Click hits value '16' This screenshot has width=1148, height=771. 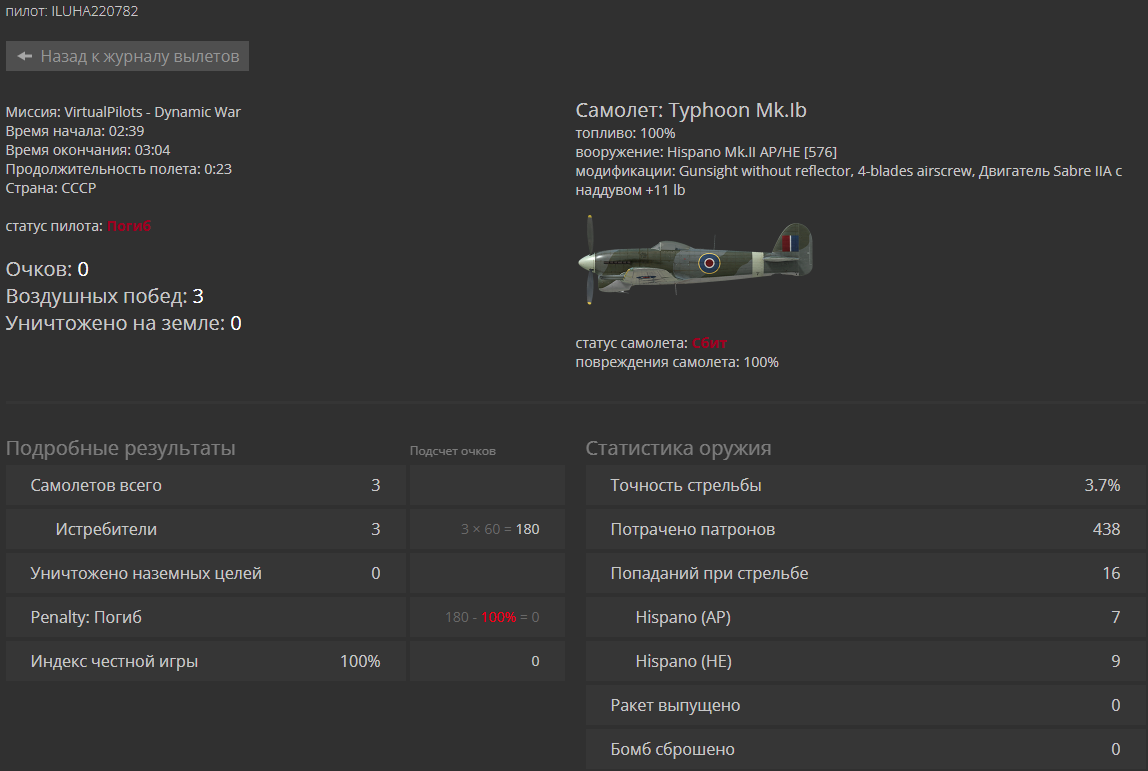click(x=1111, y=573)
